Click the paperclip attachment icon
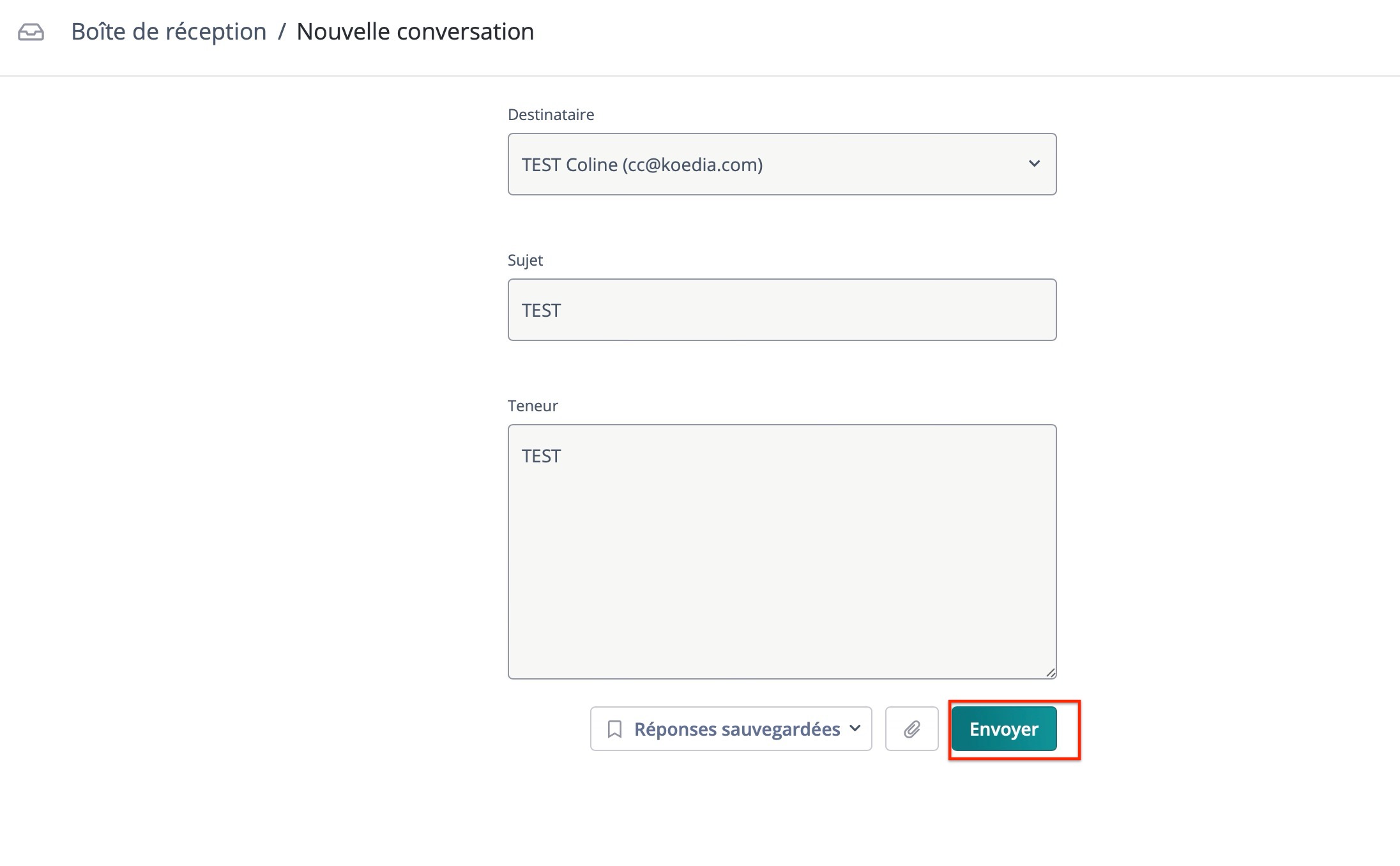Image resolution: width=1400 pixels, height=866 pixels. click(911, 729)
